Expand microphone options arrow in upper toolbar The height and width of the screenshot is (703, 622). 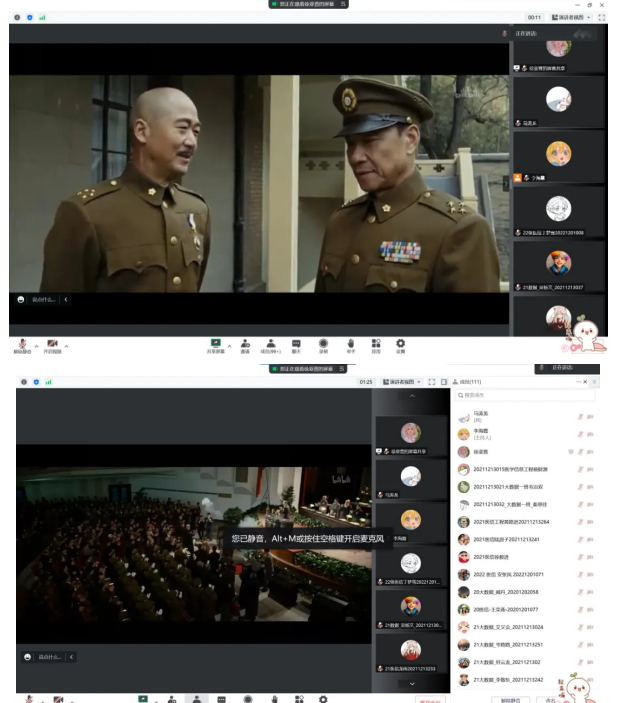[x=36, y=346]
